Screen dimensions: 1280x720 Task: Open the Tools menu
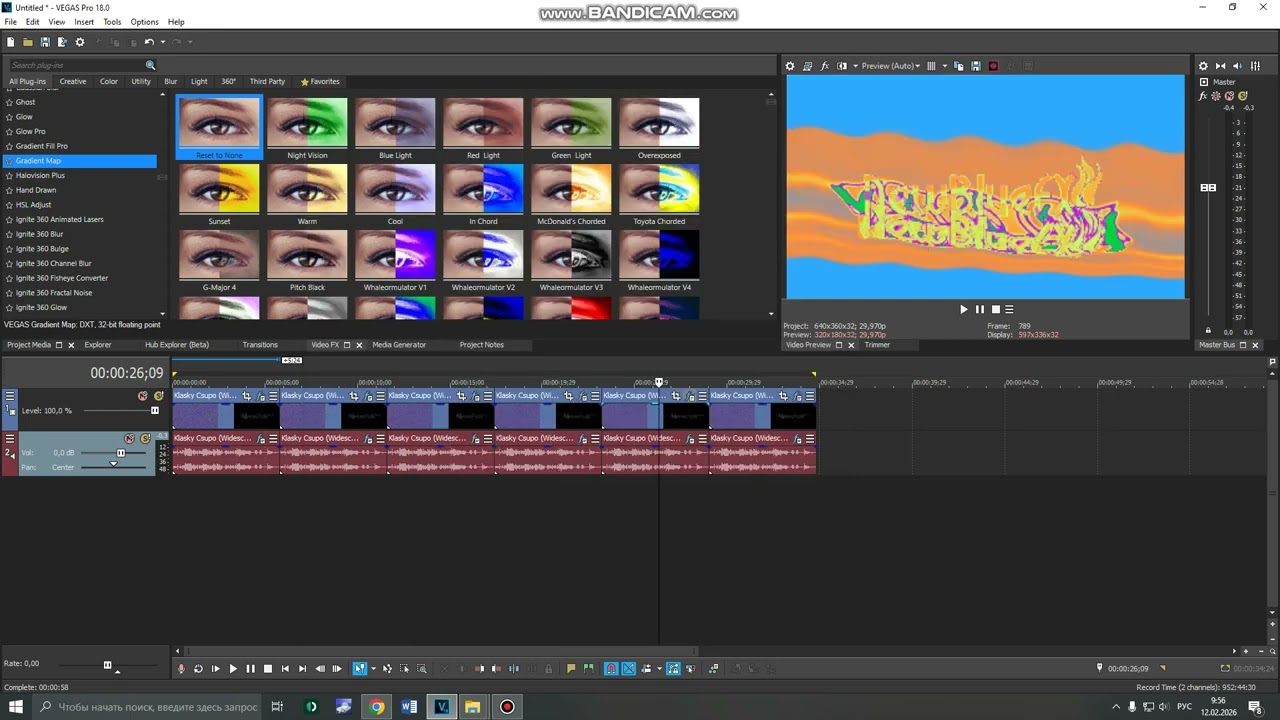[x=112, y=22]
